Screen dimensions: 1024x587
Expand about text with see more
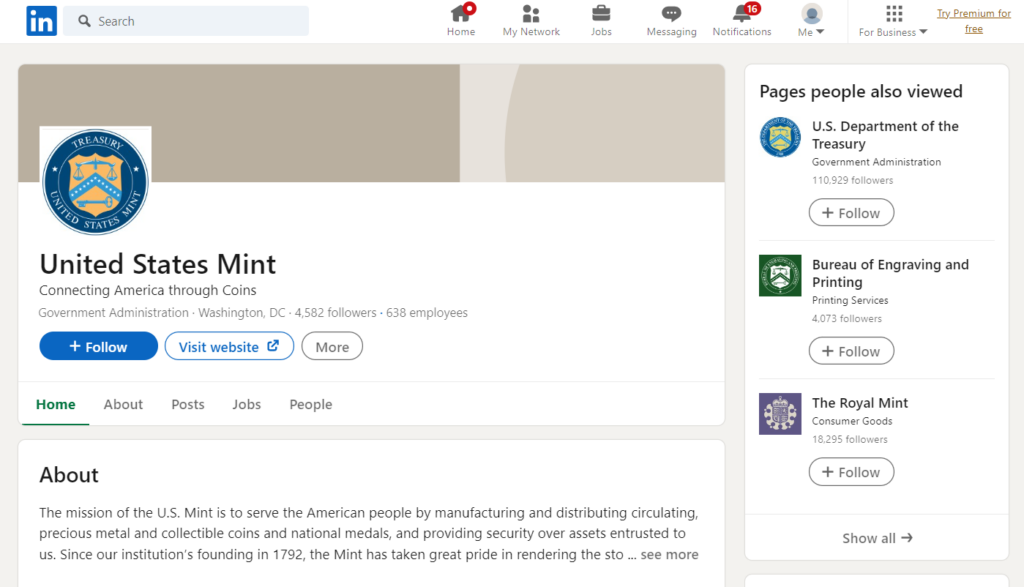[669, 554]
